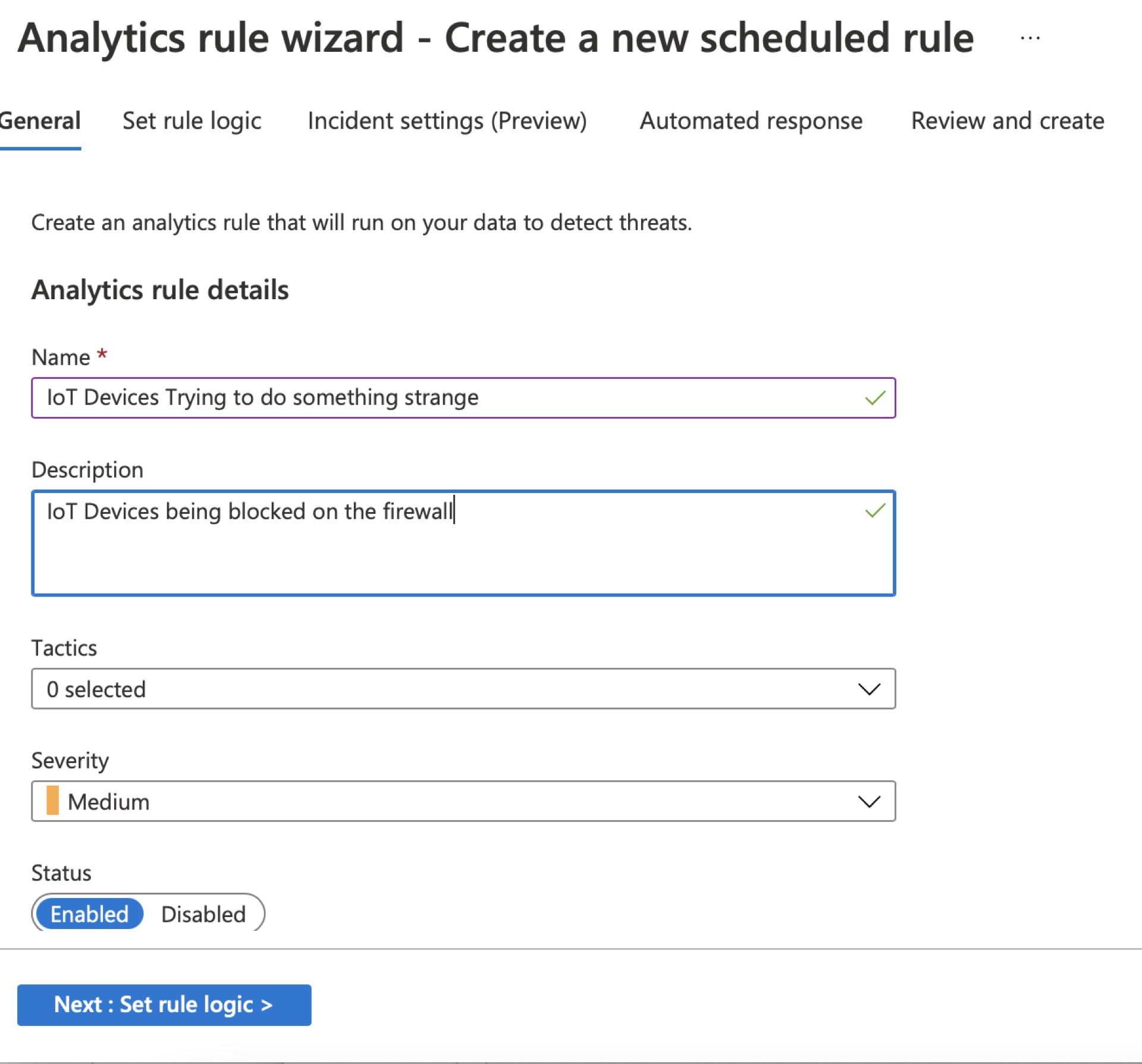Go to the Automated response tab

tap(751, 121)
